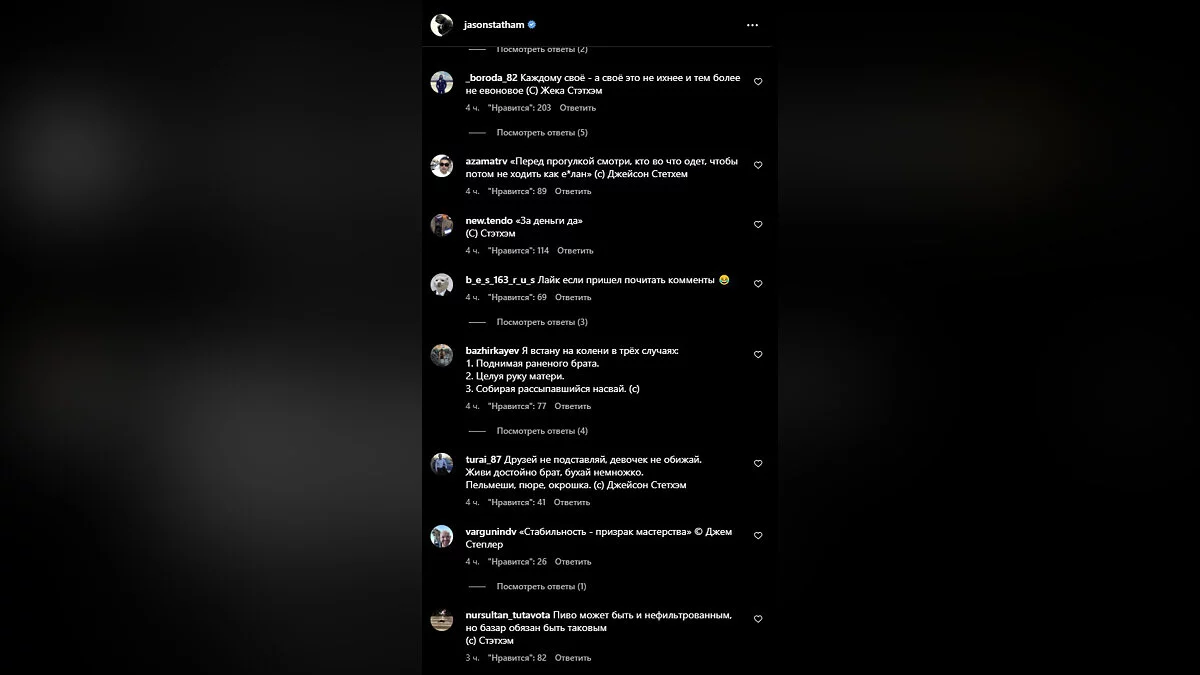Tap heart on new.tendo comment
Screen dimensions: 1200x675
coord(758,225)
